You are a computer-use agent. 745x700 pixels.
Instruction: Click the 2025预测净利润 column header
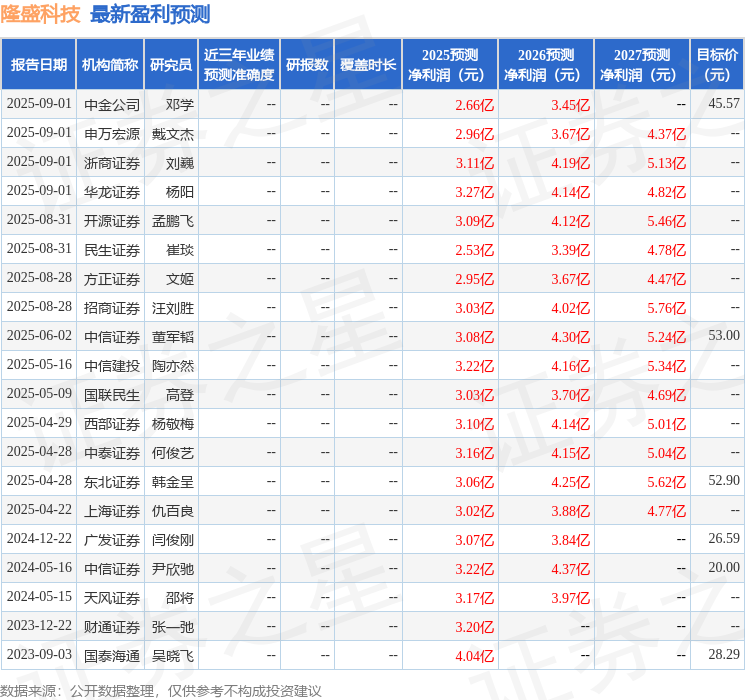click(x=450, y=65)
